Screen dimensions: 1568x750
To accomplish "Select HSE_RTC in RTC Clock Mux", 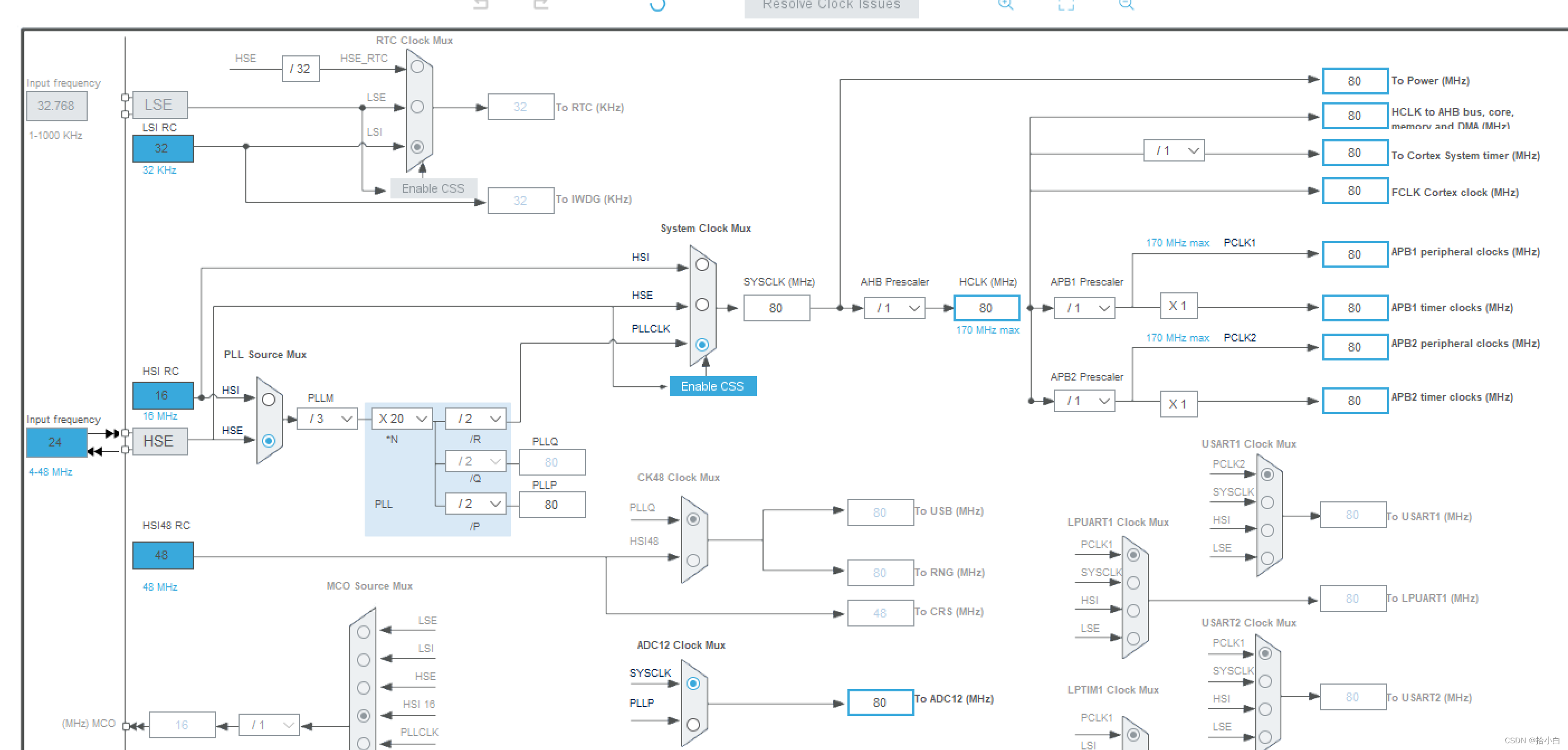I will 417,67.
